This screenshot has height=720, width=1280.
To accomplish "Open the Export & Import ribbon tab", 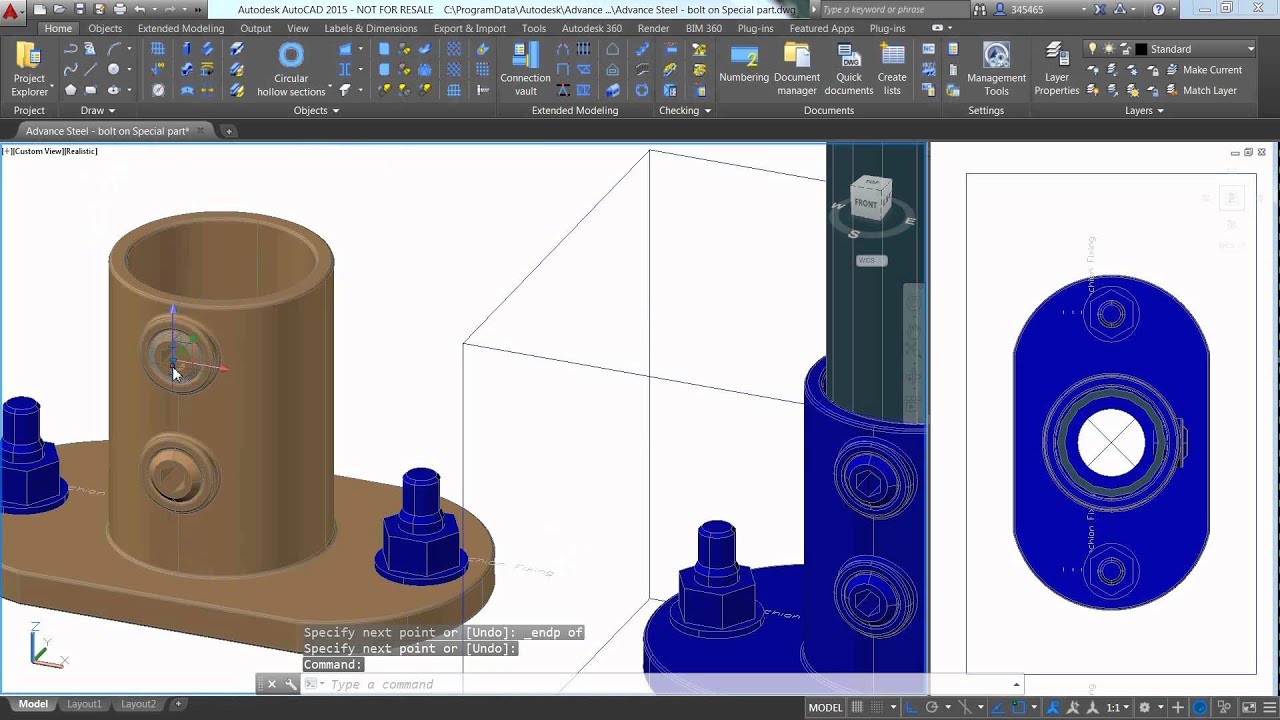I will pos(470,28).
